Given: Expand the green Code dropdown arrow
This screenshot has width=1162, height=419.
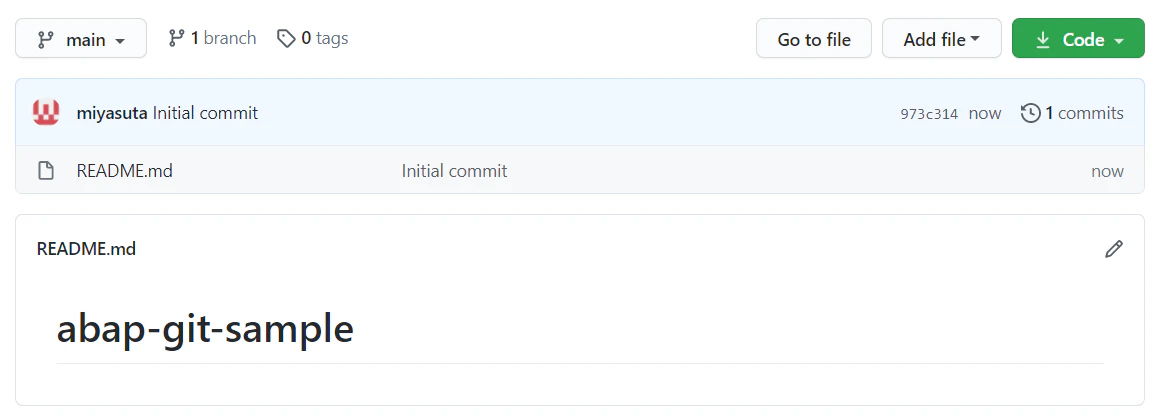Looking at the screenshot, I should (1119, 41).
